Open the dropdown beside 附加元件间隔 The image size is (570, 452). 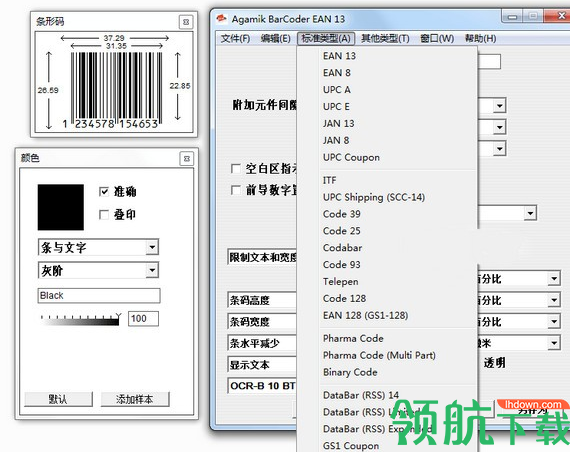point(500,106)
